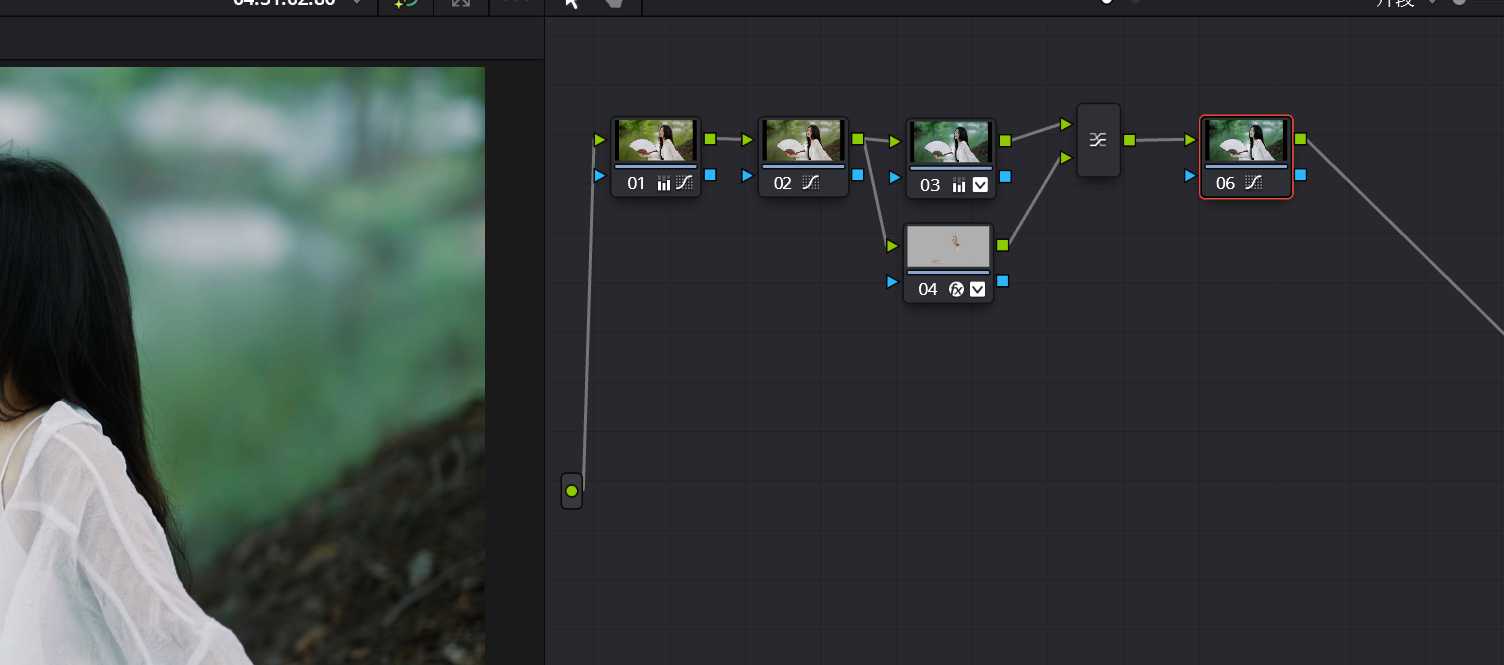Image resolution: width=1504 pixels, height=665 pixels.
Task: Click the parallel mixer green output
Action: coord(1129,140)
